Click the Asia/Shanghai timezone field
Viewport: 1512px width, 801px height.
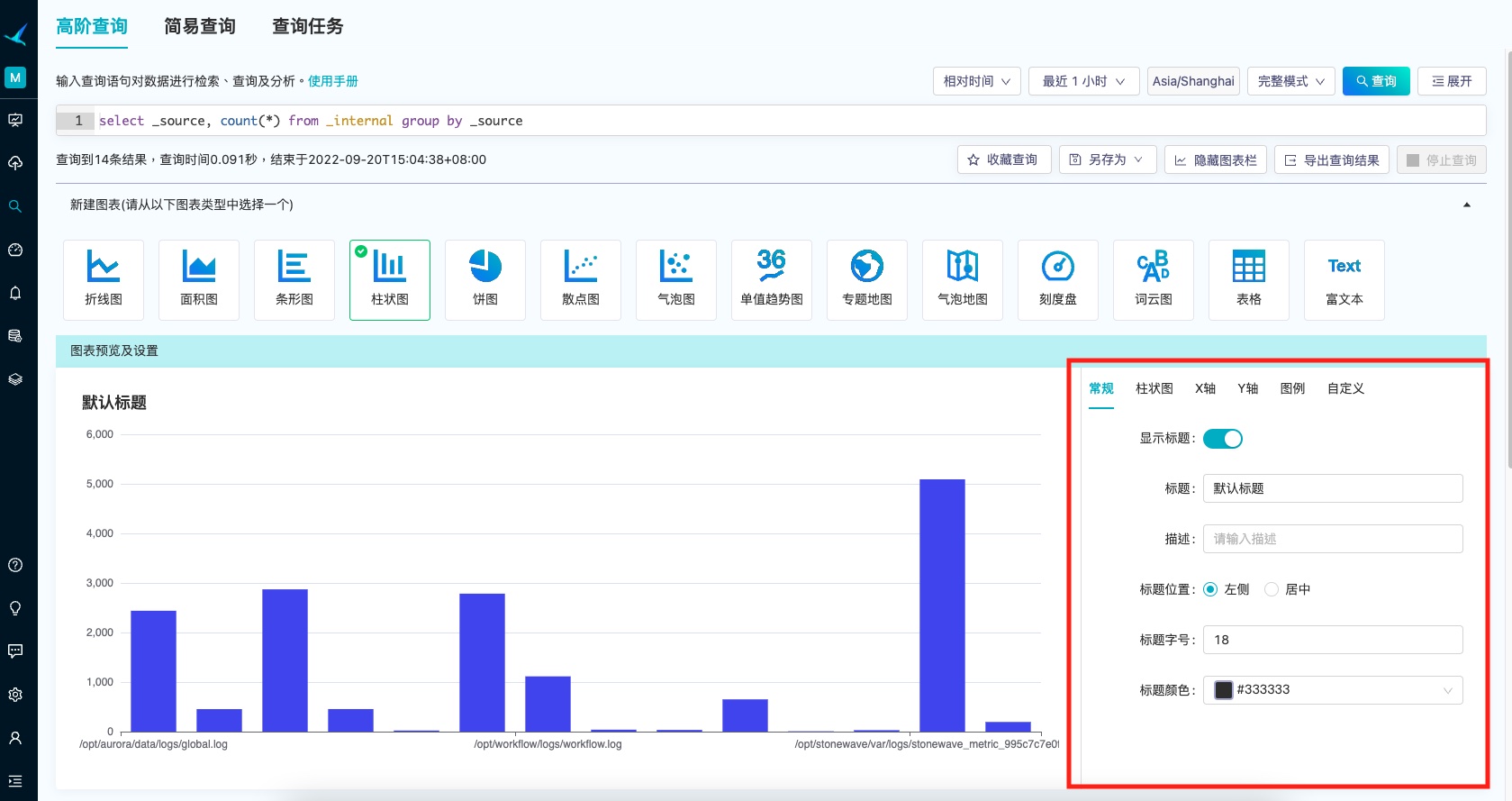1193,81
